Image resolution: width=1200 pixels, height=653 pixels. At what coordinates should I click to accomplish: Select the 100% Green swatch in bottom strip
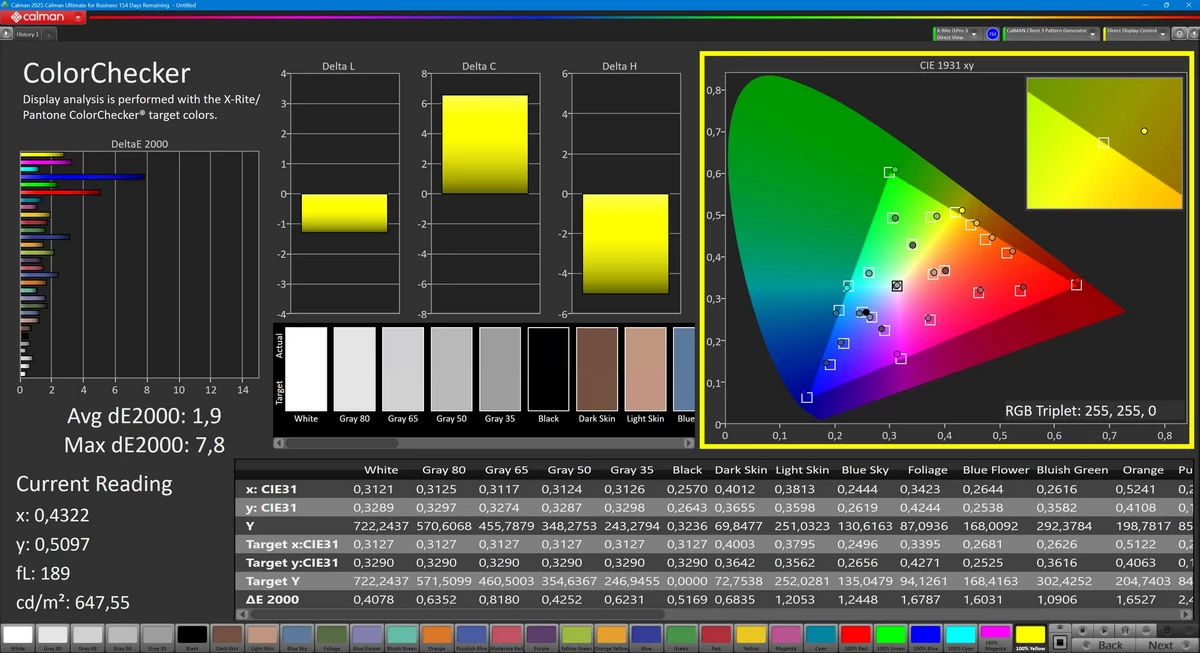click(890, 636)
